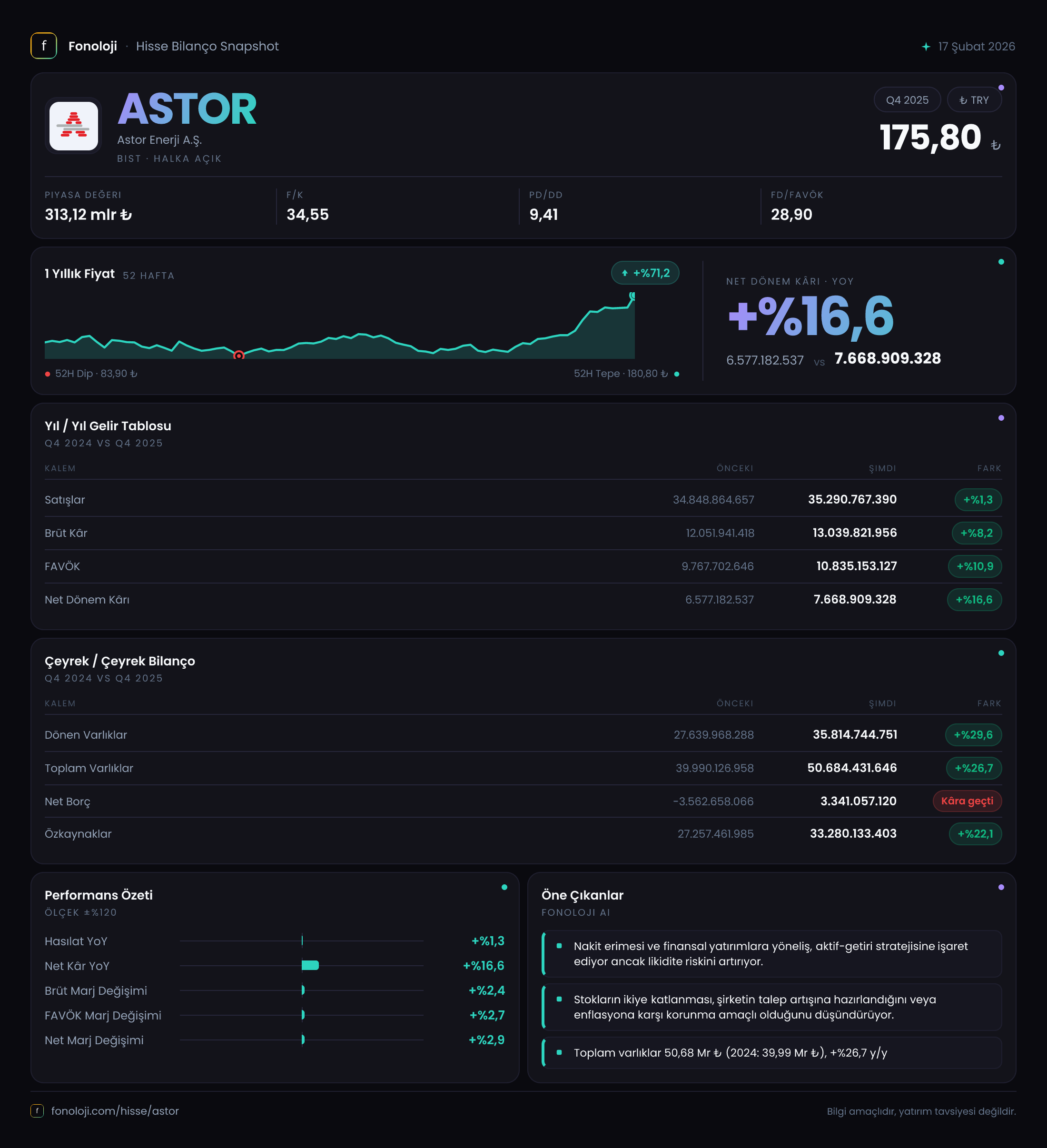Click the +%29,6 badge in Dönen Varlıklar row
This screenshot has height=1148, width=1047.
tap(974, 734)
